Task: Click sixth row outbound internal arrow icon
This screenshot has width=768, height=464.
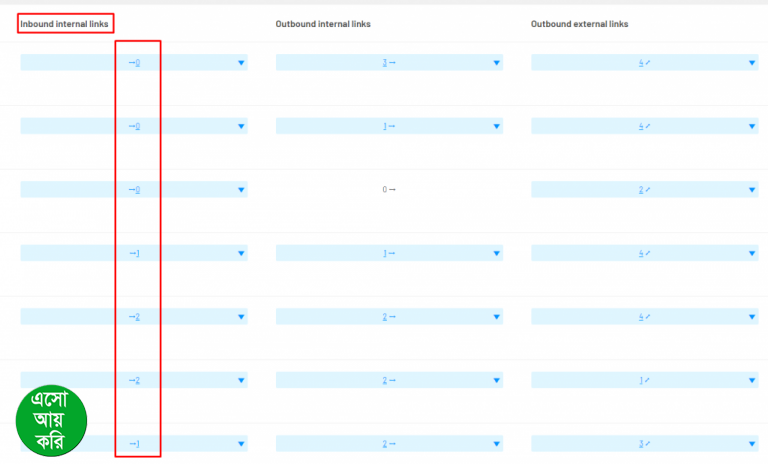Action: pos(392,381)
